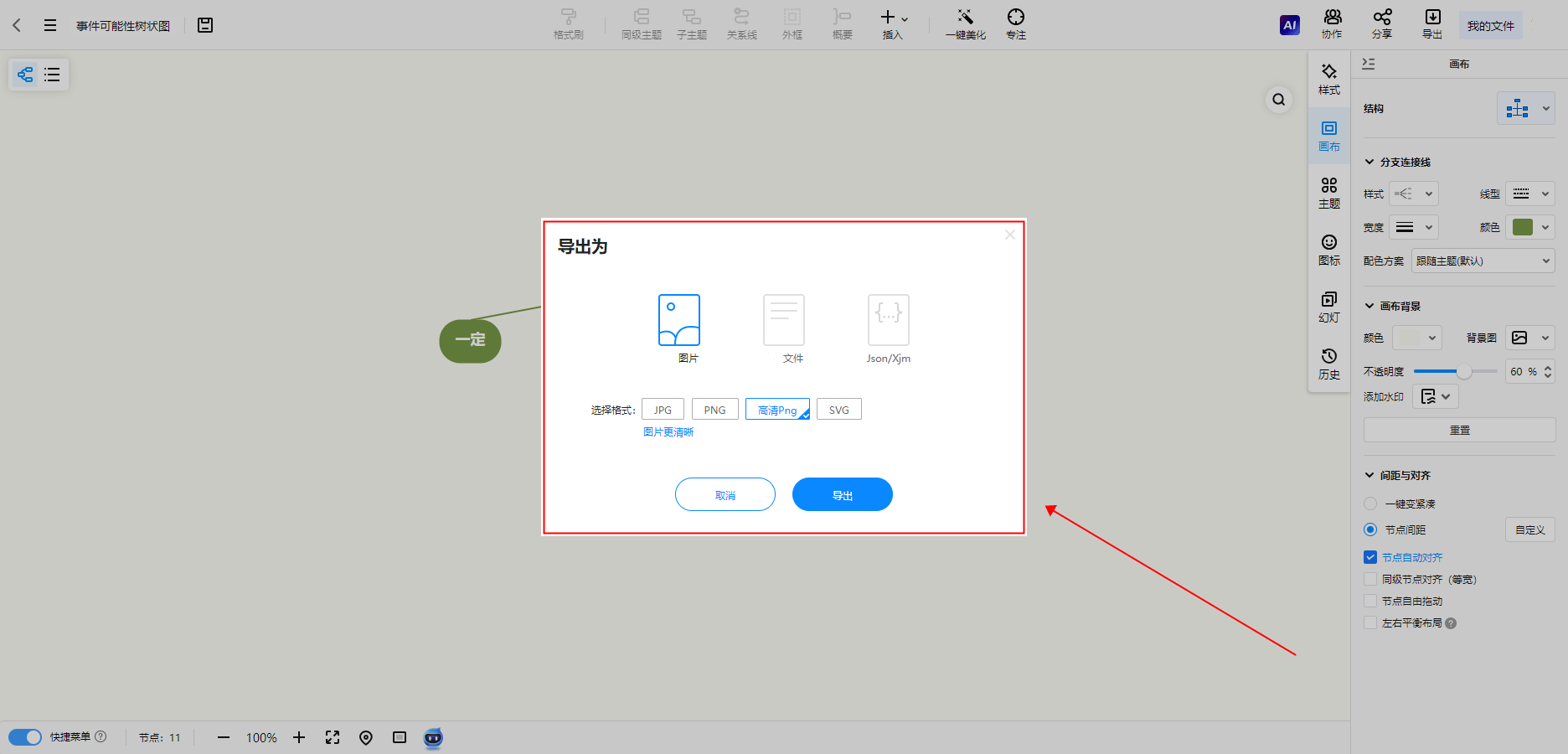Click the 一键美化 one-click beautify icon

965,24
